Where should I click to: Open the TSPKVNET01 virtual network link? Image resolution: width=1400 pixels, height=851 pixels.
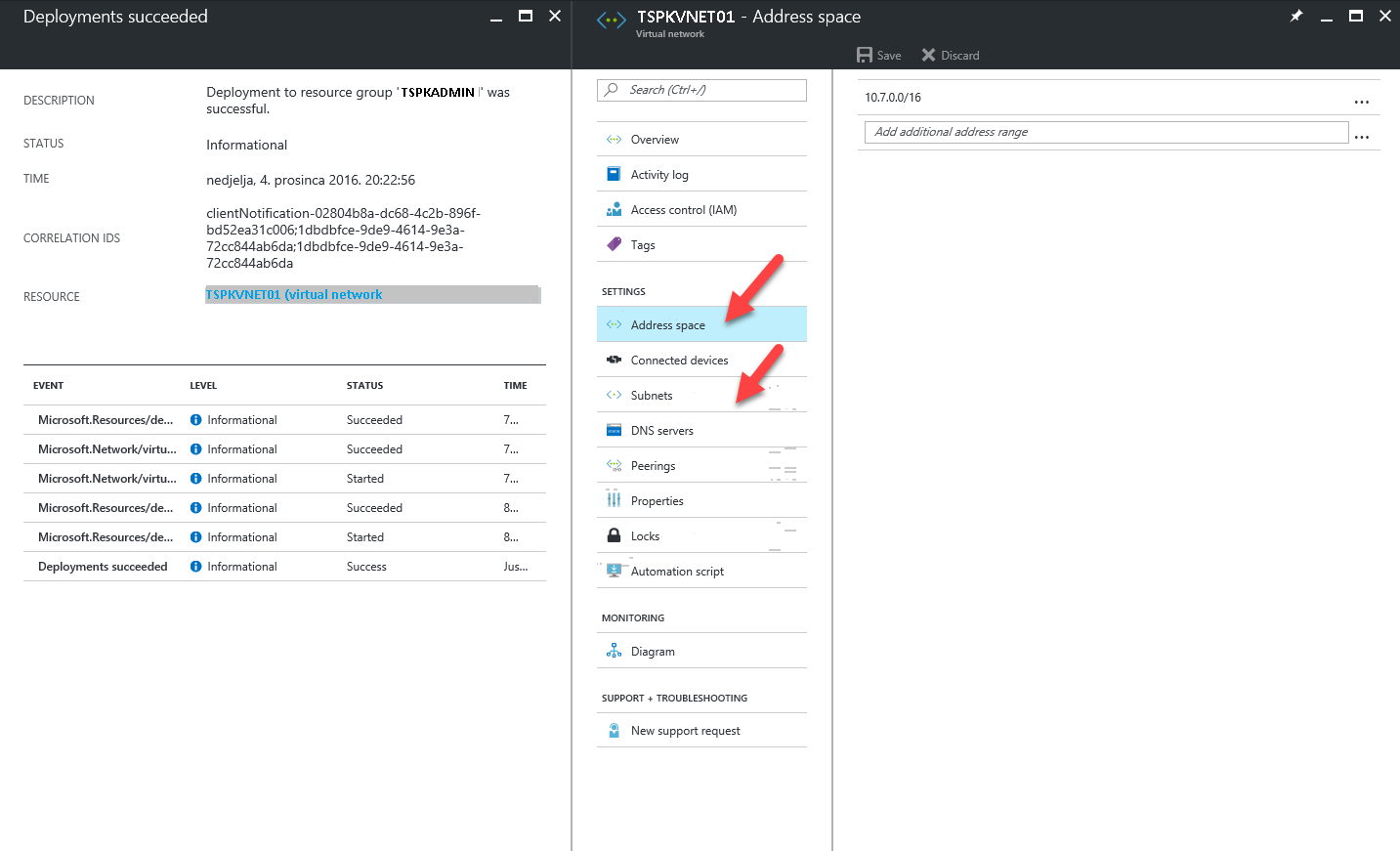pos(293,294)
